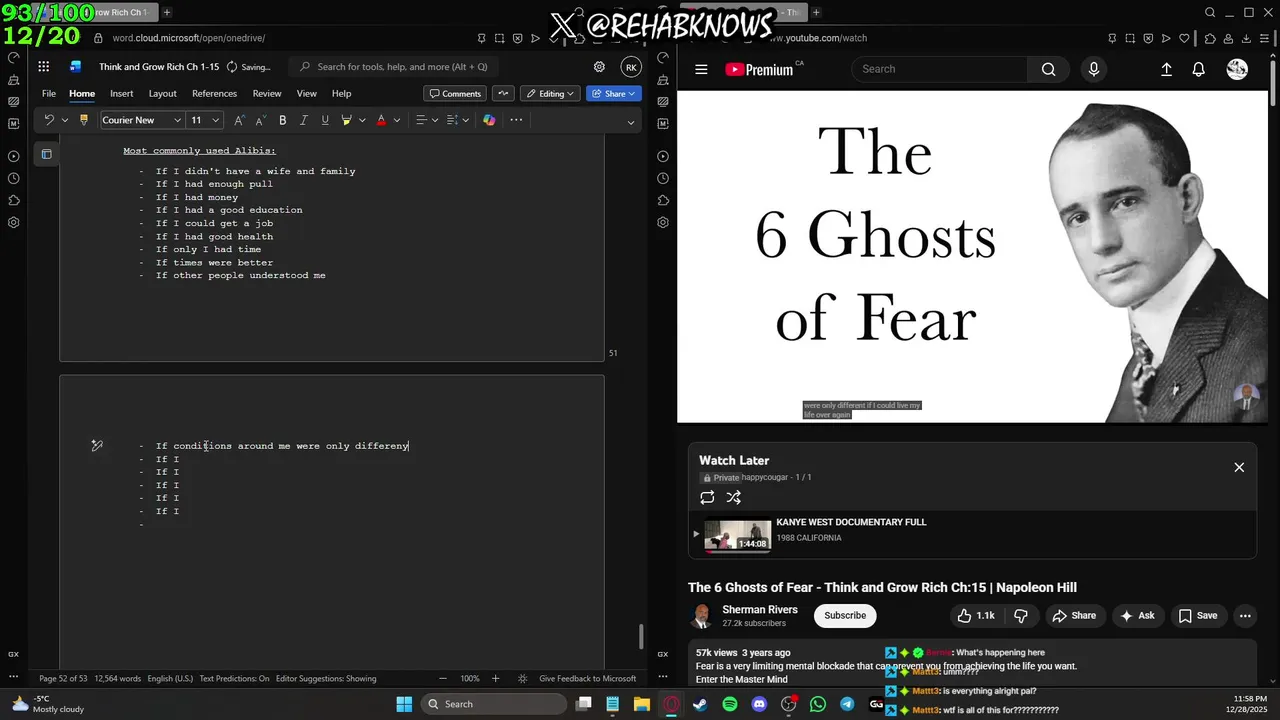This screenshot has height=720, width=1280.
Task: Click Give Feedback to Microsoft
Action: [588, 679]
